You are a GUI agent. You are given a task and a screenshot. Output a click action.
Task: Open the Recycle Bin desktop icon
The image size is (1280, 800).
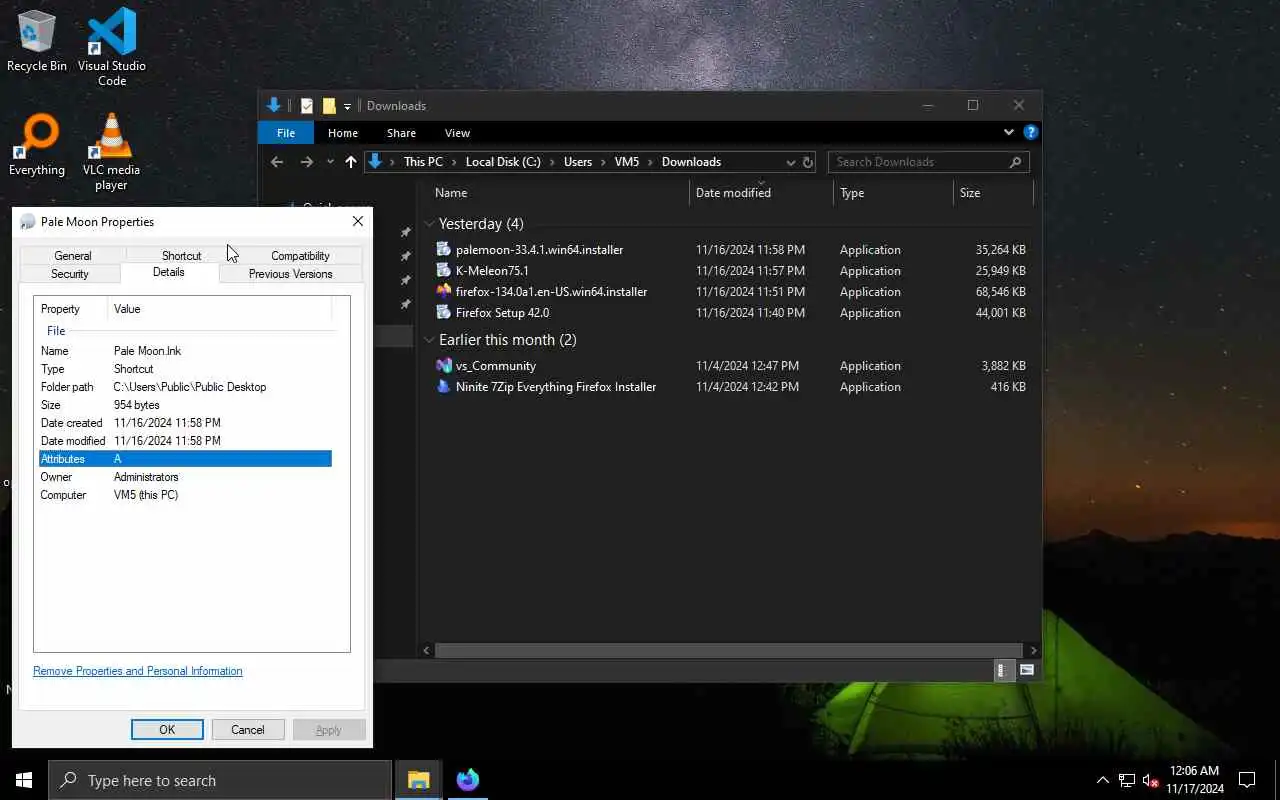coord(37,42)
